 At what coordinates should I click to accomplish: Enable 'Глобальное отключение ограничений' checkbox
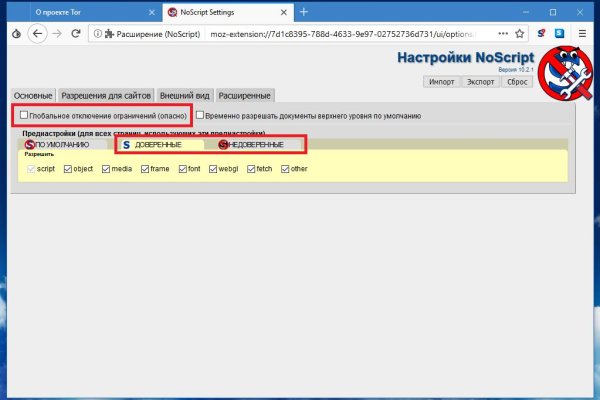tap(25, 115)
